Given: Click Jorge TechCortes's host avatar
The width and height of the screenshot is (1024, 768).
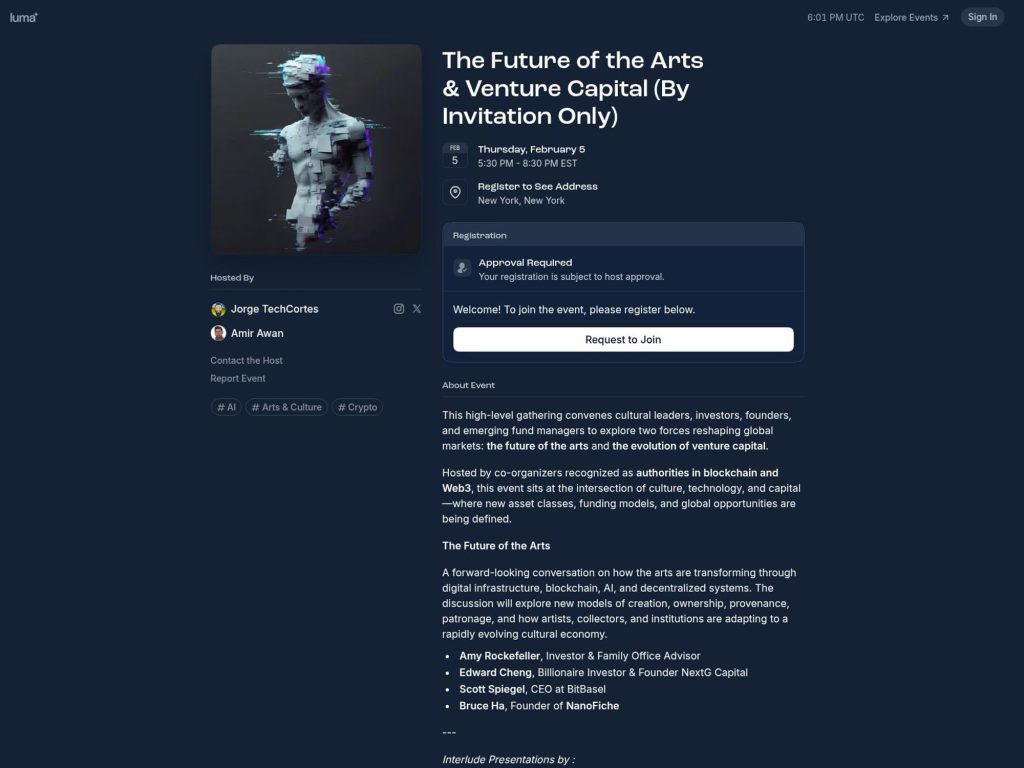Looking at the screenshot, I should point(218,309).
